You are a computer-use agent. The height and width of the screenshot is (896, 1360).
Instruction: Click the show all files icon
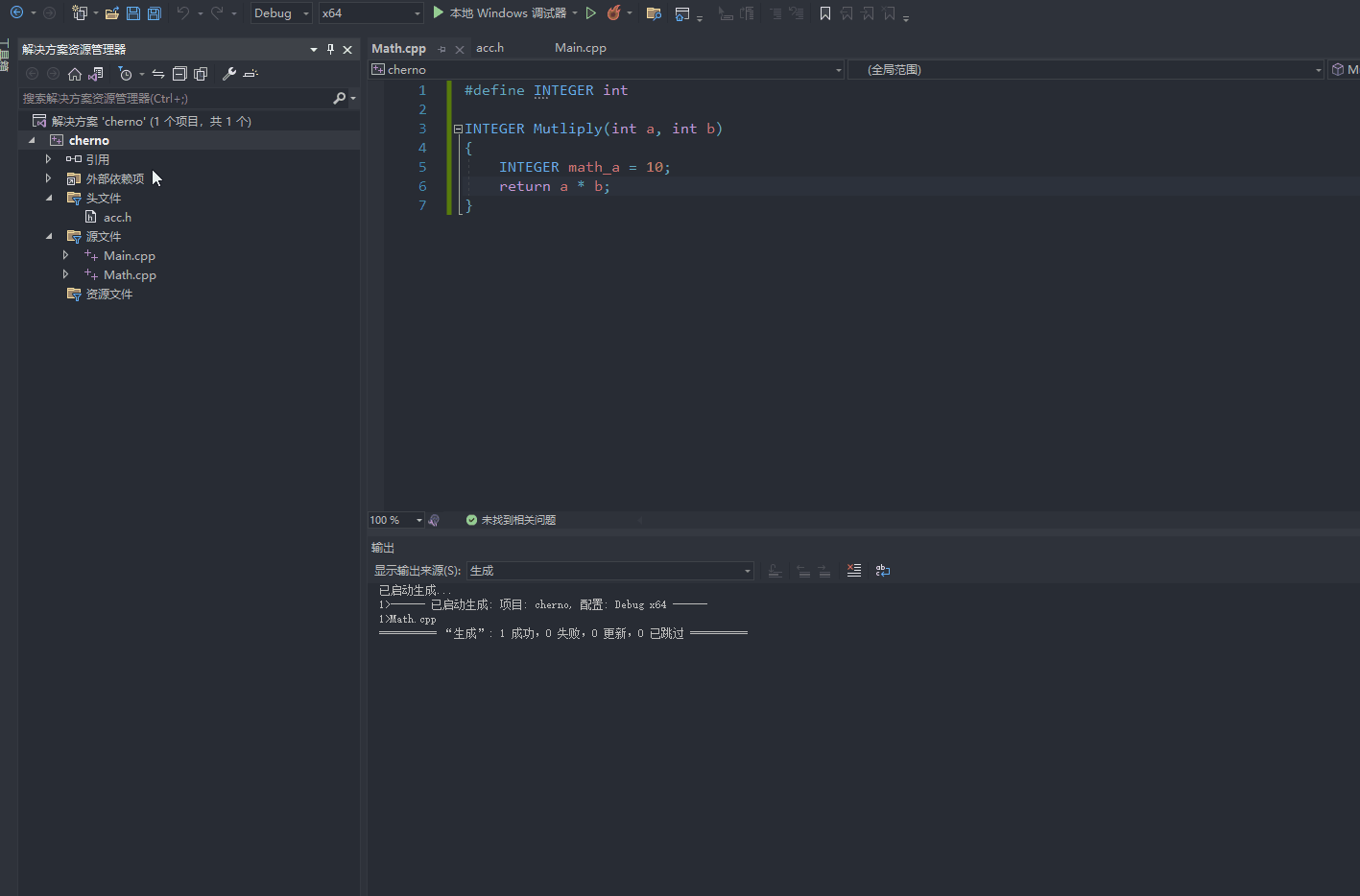pos(201,74)
